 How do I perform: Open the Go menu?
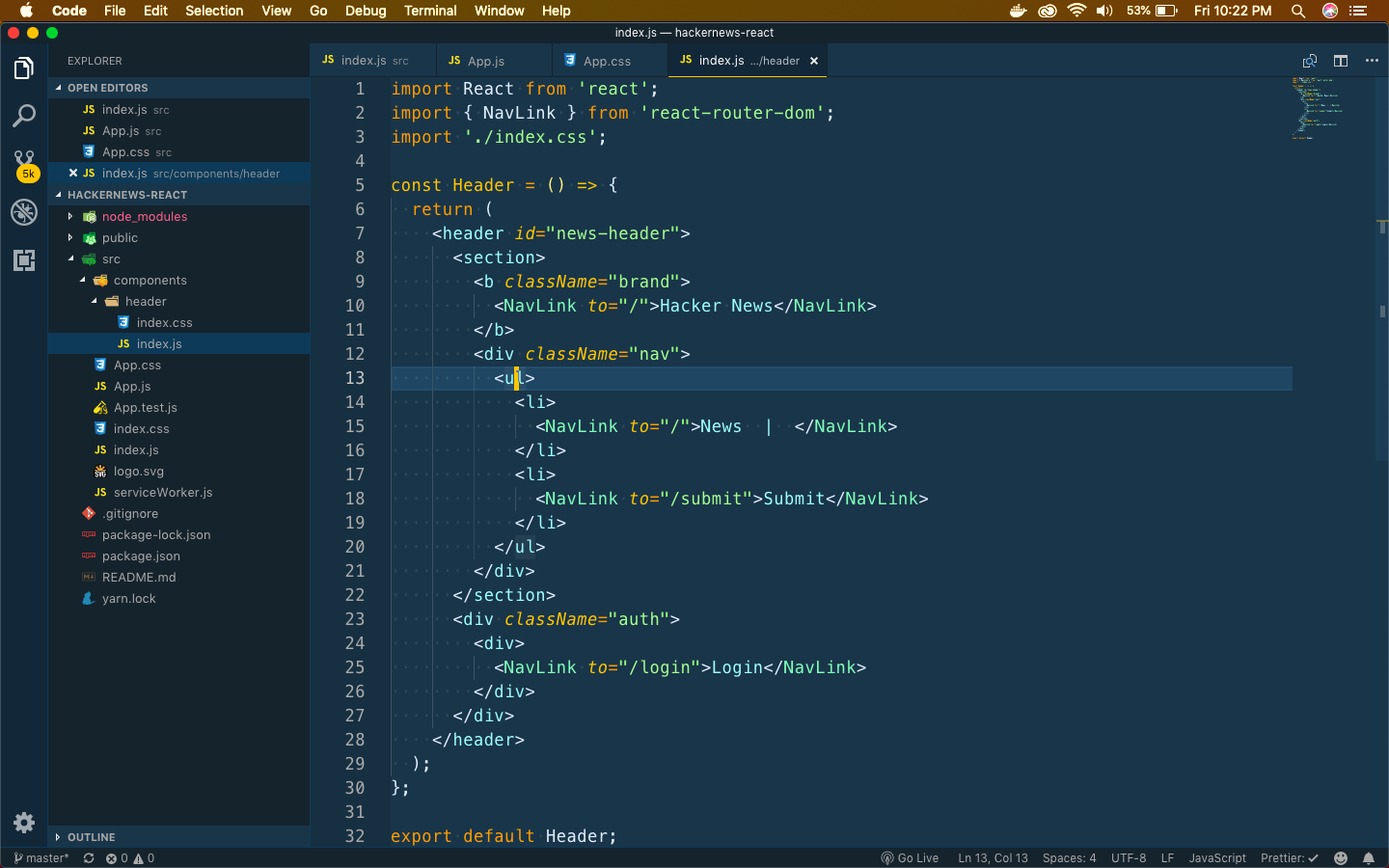point(318,11)
